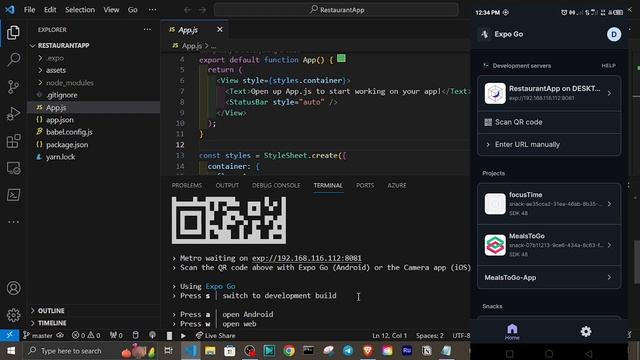
Task: Open the Run and Debug view
Action: coord(13,114)
